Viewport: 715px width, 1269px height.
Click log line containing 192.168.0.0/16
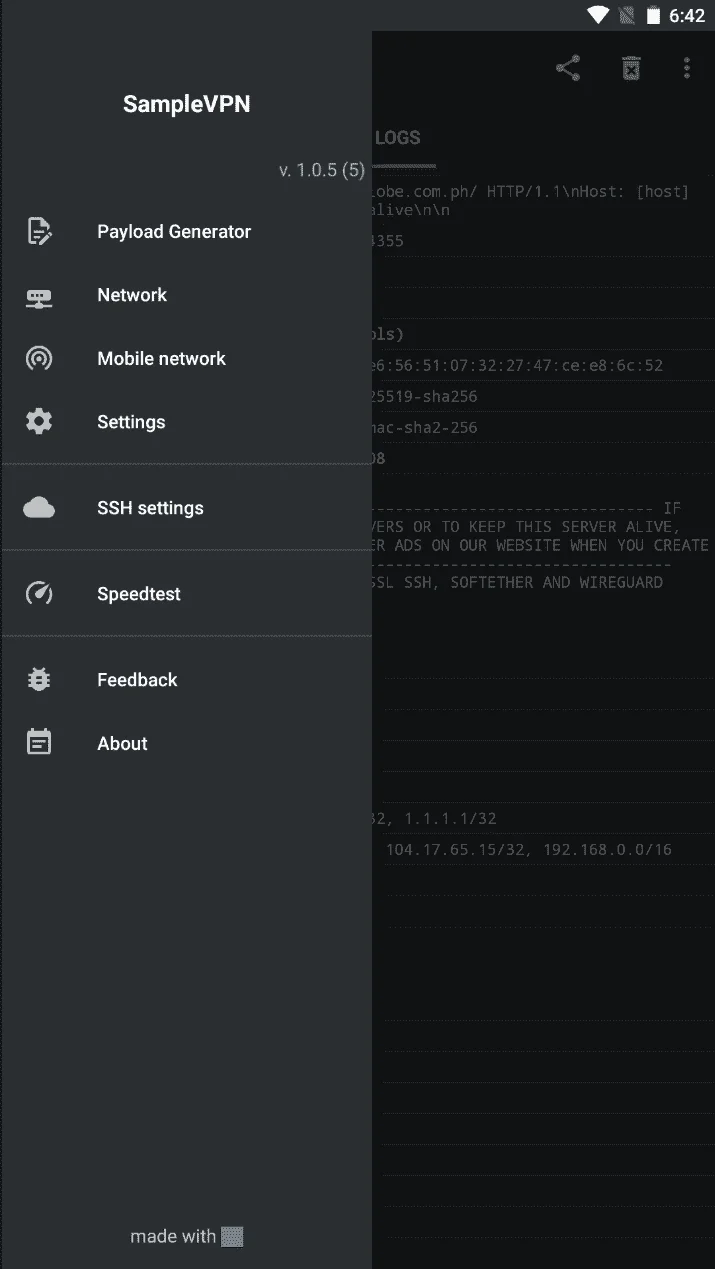[529, 850]
